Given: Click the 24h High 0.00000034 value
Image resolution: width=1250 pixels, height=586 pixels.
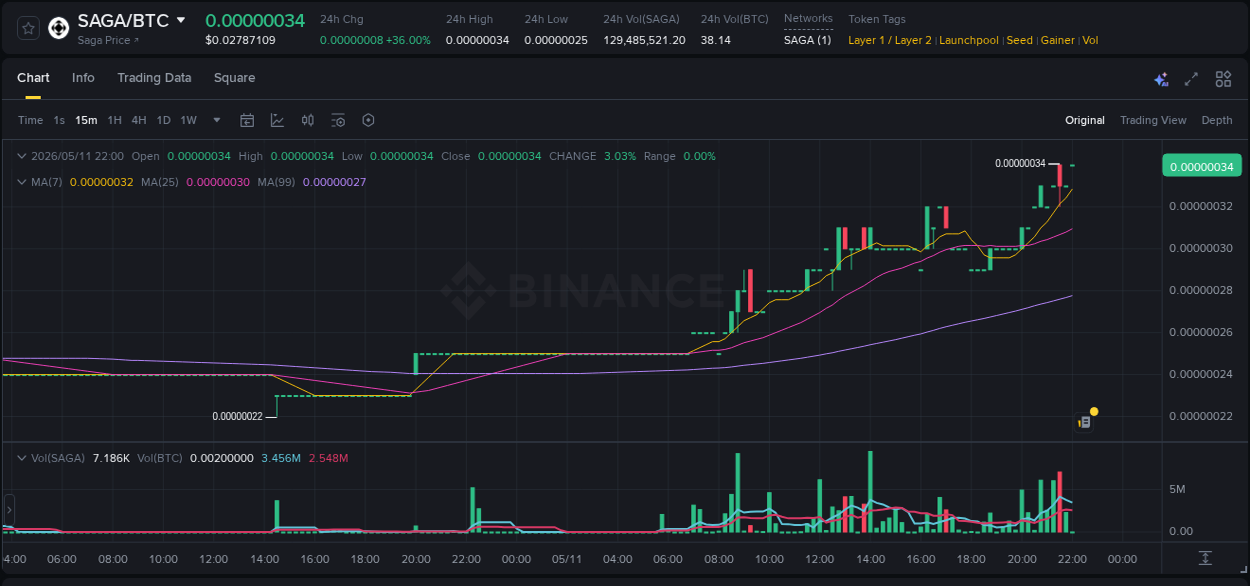Looking at the screenshot, I should pyautogui.click(x=478, y=40).
